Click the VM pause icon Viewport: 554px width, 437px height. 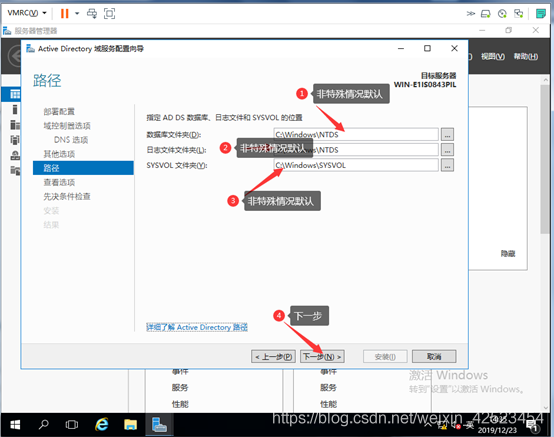(64, 13)
